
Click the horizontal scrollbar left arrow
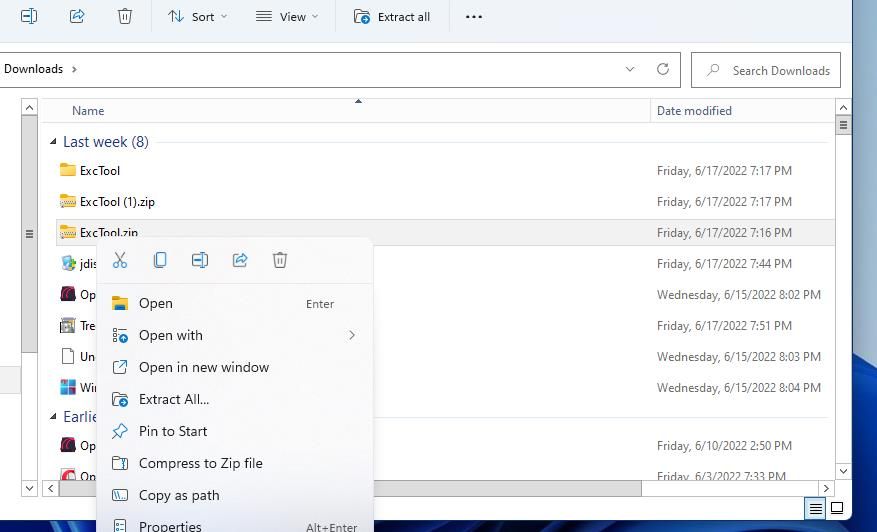pyautogui.click(x=50, y=488)
